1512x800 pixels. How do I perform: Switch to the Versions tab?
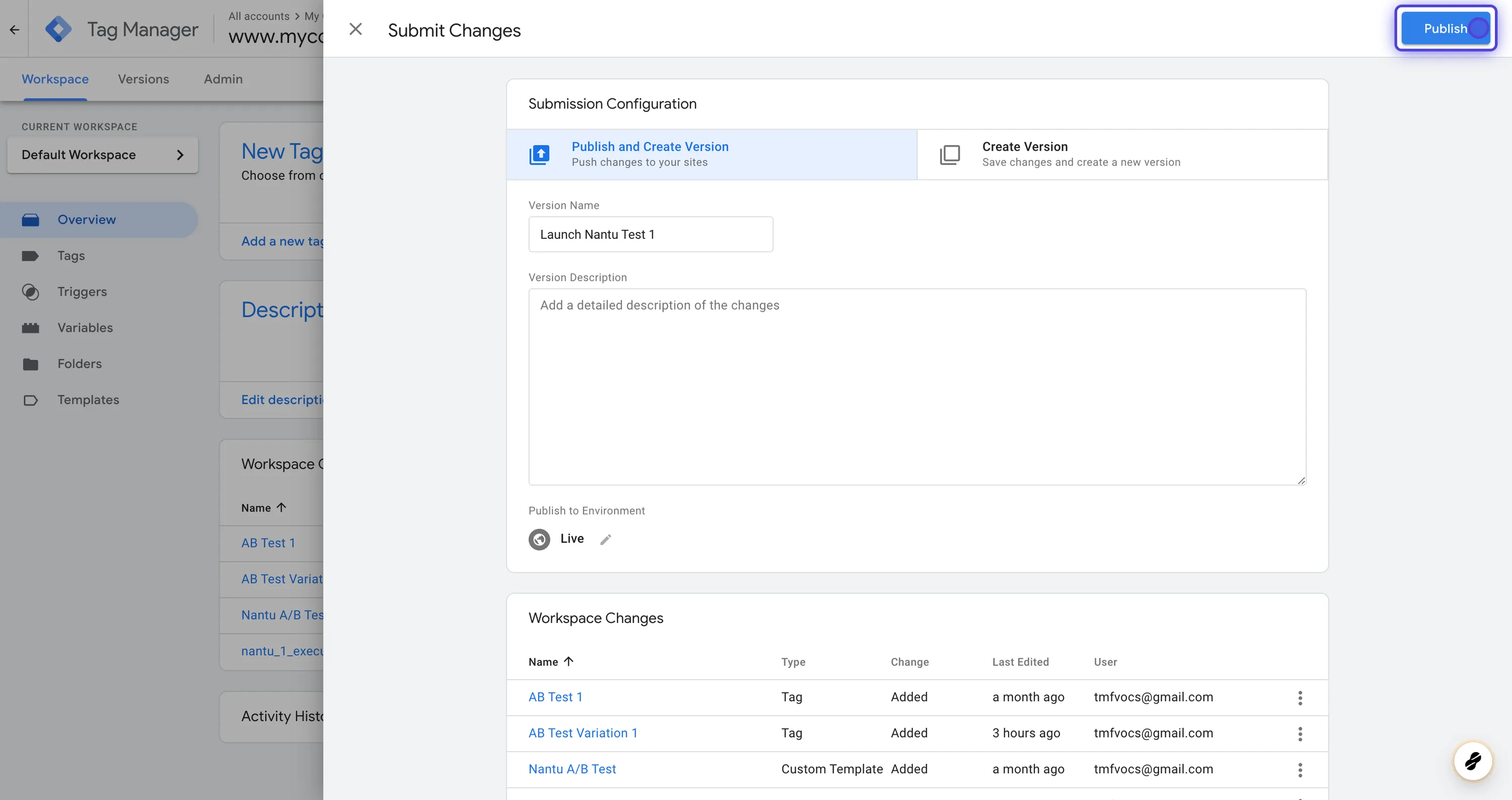point(143,79)
